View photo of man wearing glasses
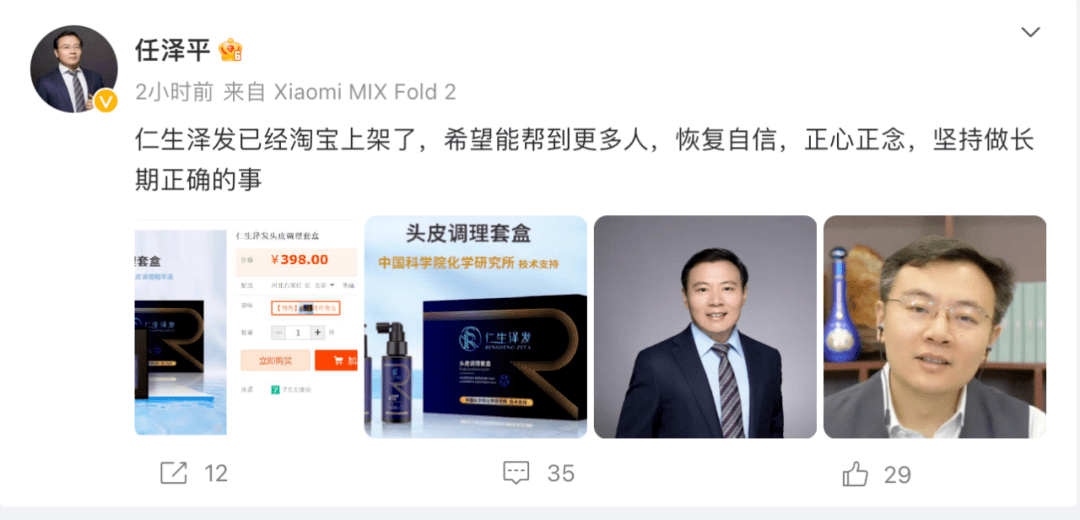1080x520 pixels. point(935,326)
